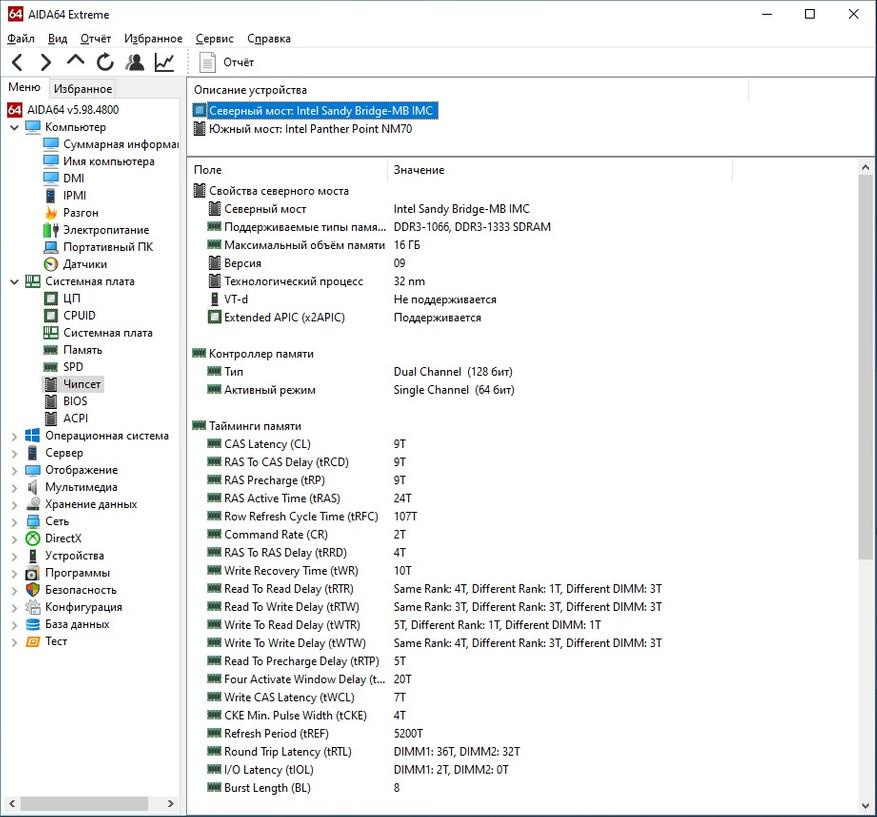Select the AIDA64 v5.98.4800 root node
Image resolution: width=877 pixels, height=817 pixels.
[73, 110]
